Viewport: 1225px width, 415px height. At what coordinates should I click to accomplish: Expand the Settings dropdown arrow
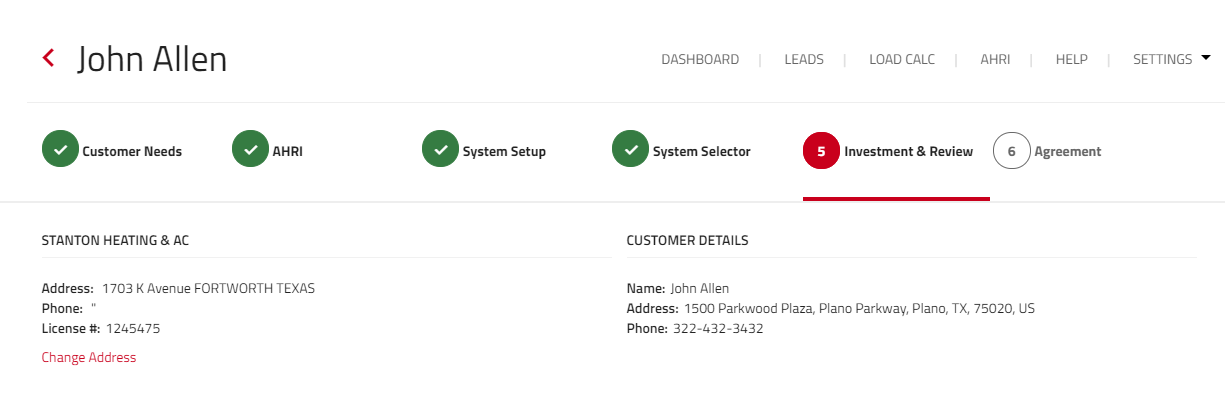(1205, 58)
